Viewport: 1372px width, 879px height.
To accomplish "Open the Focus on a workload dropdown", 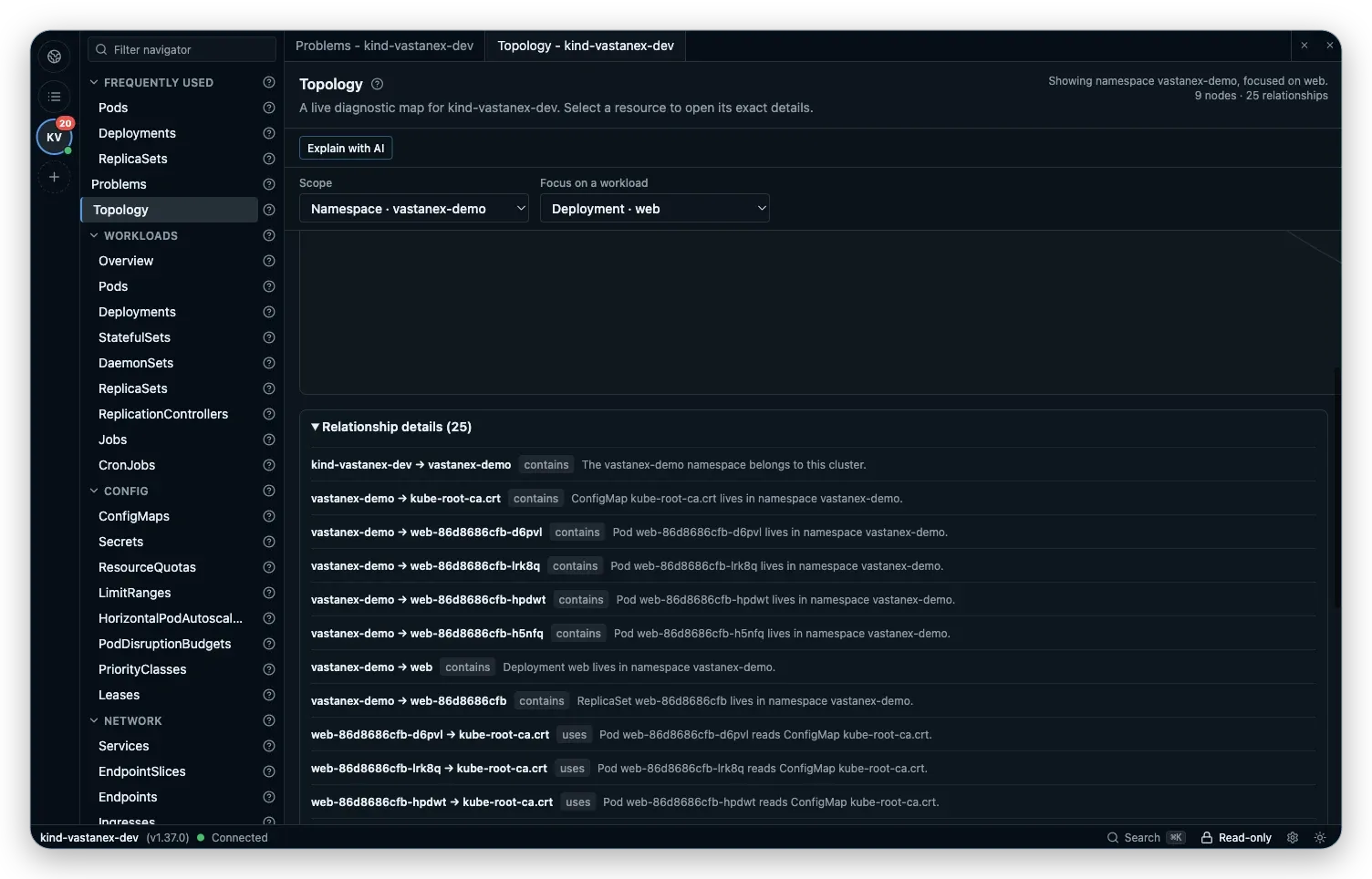I will tap(655, 209).
